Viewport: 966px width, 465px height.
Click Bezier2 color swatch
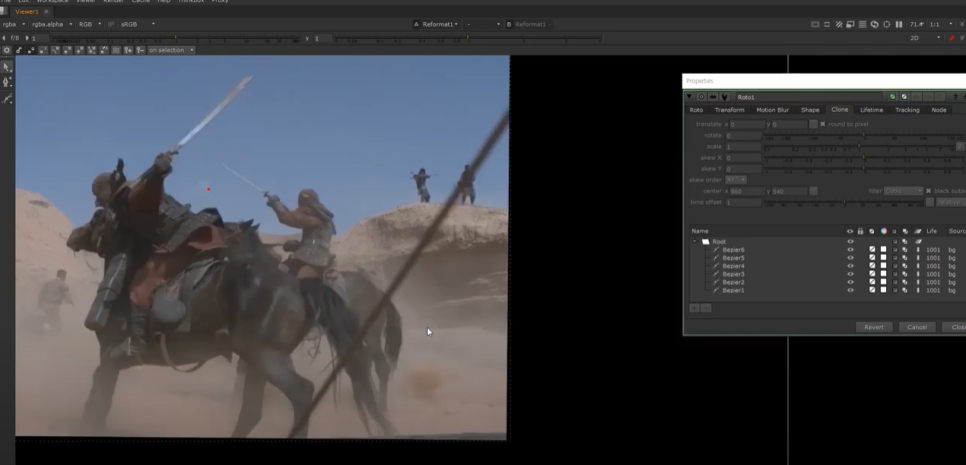(x=883, y=281)
